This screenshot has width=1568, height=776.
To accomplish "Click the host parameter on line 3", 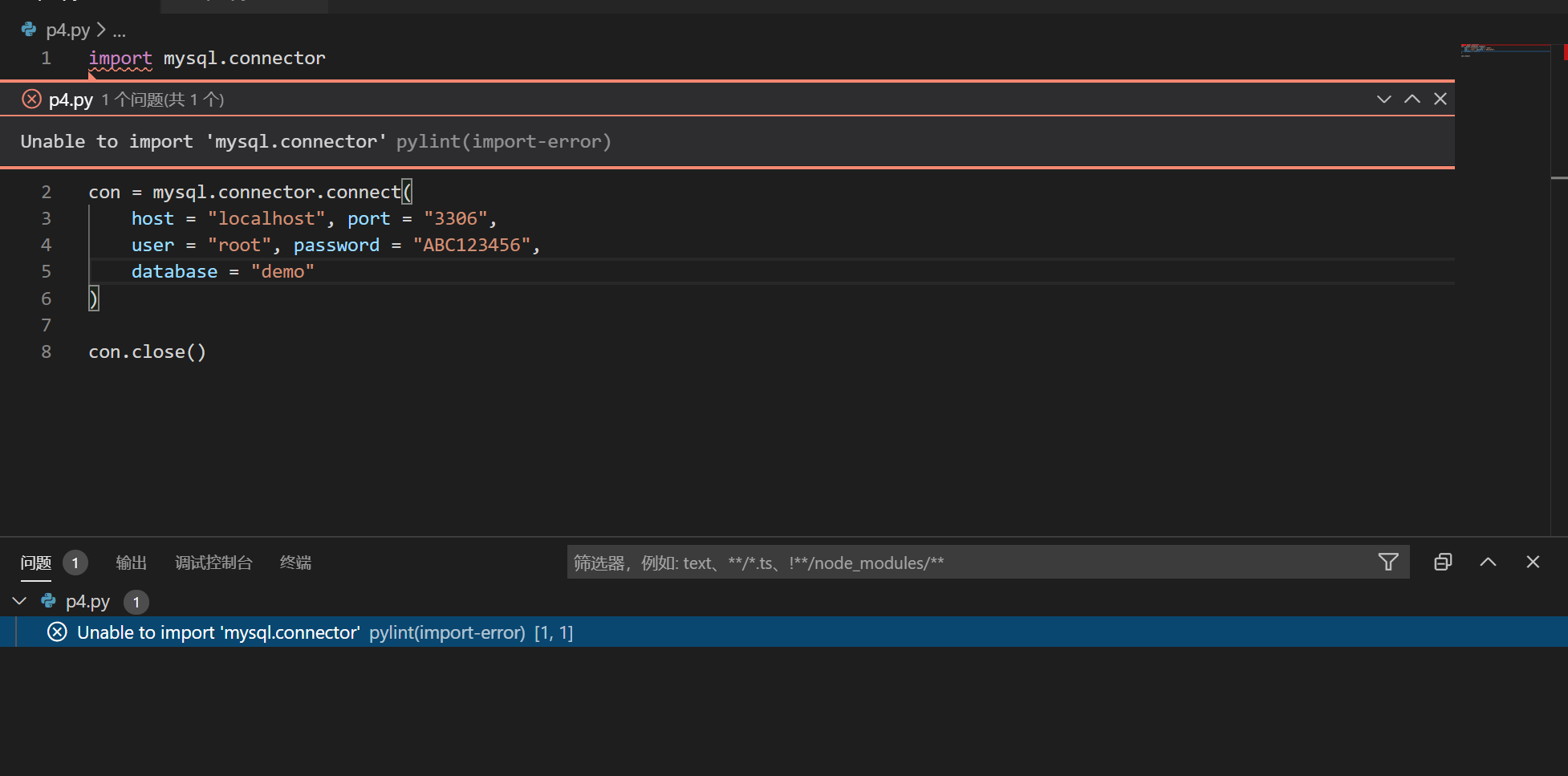I will (x=152, y=218).
